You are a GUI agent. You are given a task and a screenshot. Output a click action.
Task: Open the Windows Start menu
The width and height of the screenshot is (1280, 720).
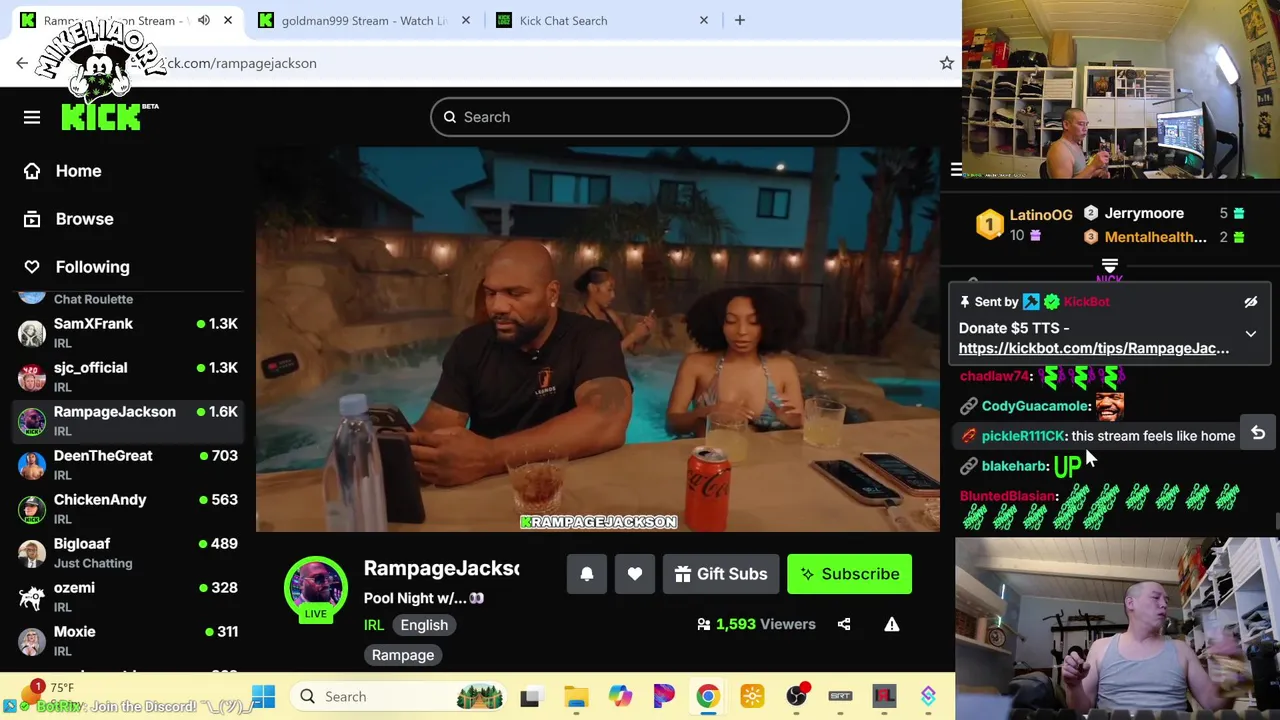click(x=263, y=696)
